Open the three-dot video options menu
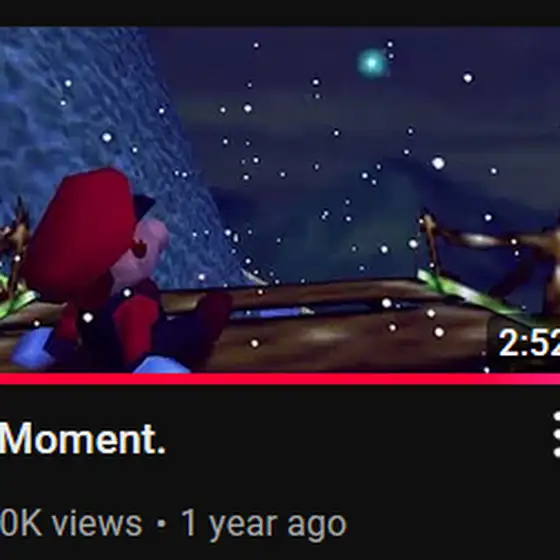The width and height of the screenshot is (560, 560). point(556,434)
